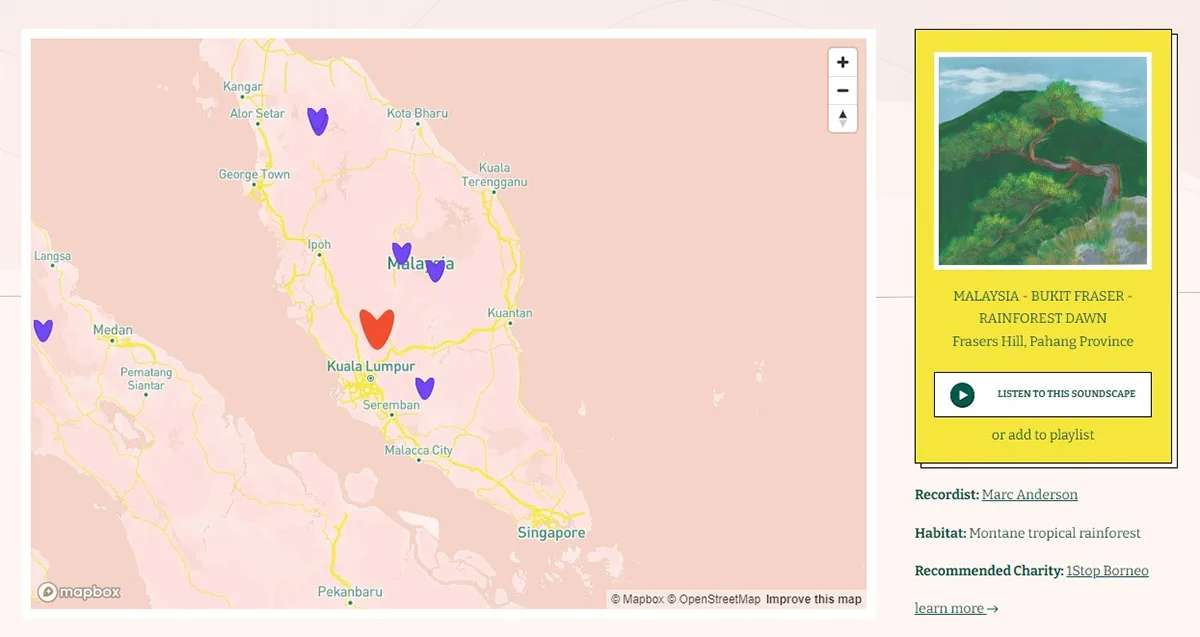1200x637 pixels.
Task: Click the George Town map label
Action: pyautogui.click(x=254, y=174)
